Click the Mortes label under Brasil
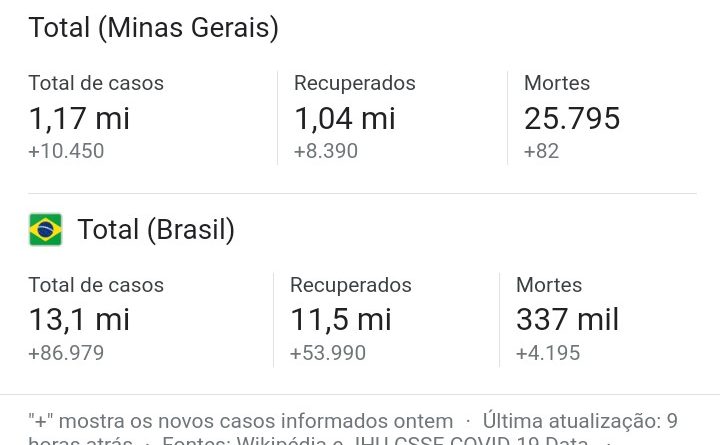The width and height of the screenshot is (720, 445). [x=549, y=285]
